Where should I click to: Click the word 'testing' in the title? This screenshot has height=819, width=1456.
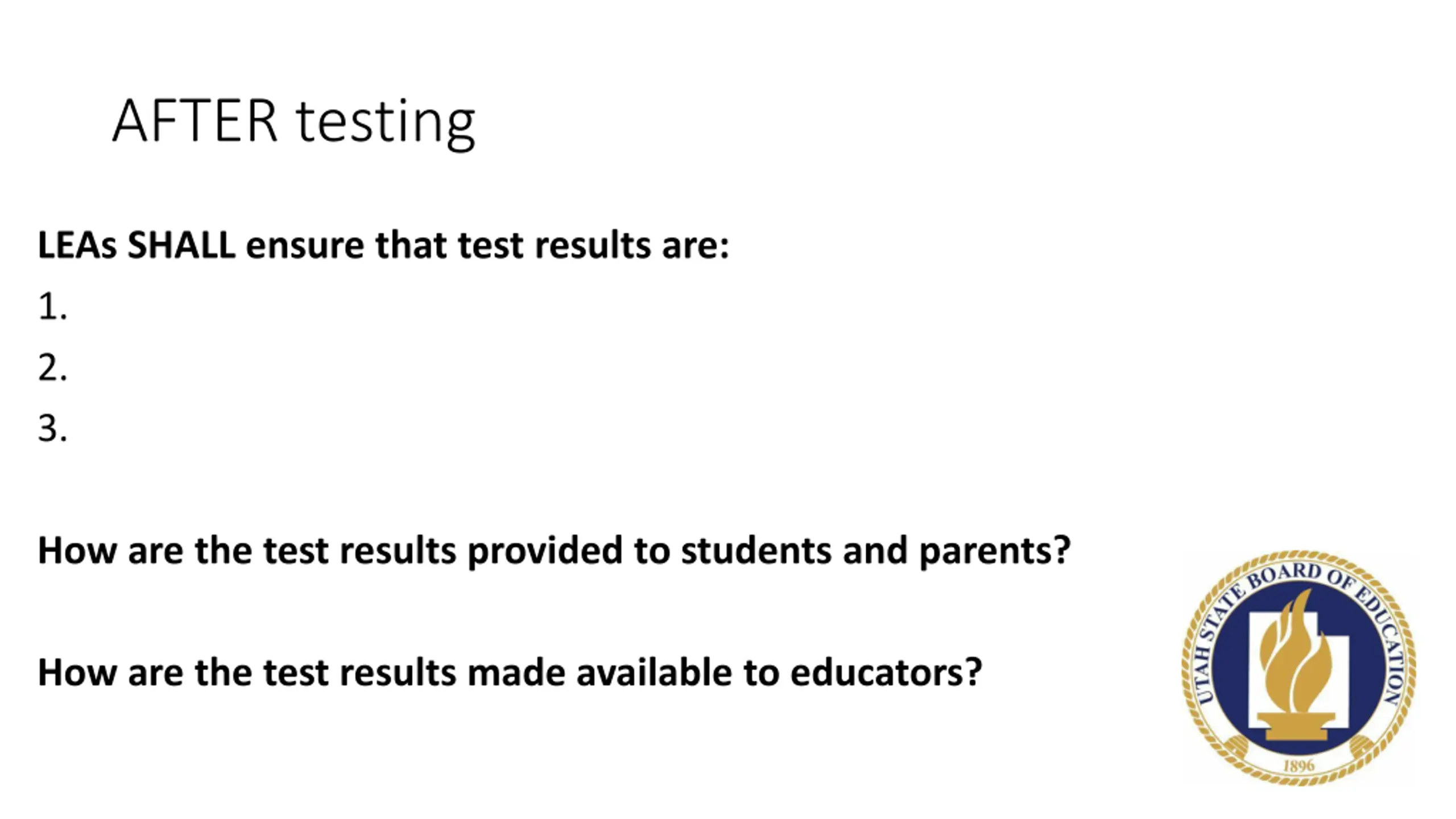[386, 124]
